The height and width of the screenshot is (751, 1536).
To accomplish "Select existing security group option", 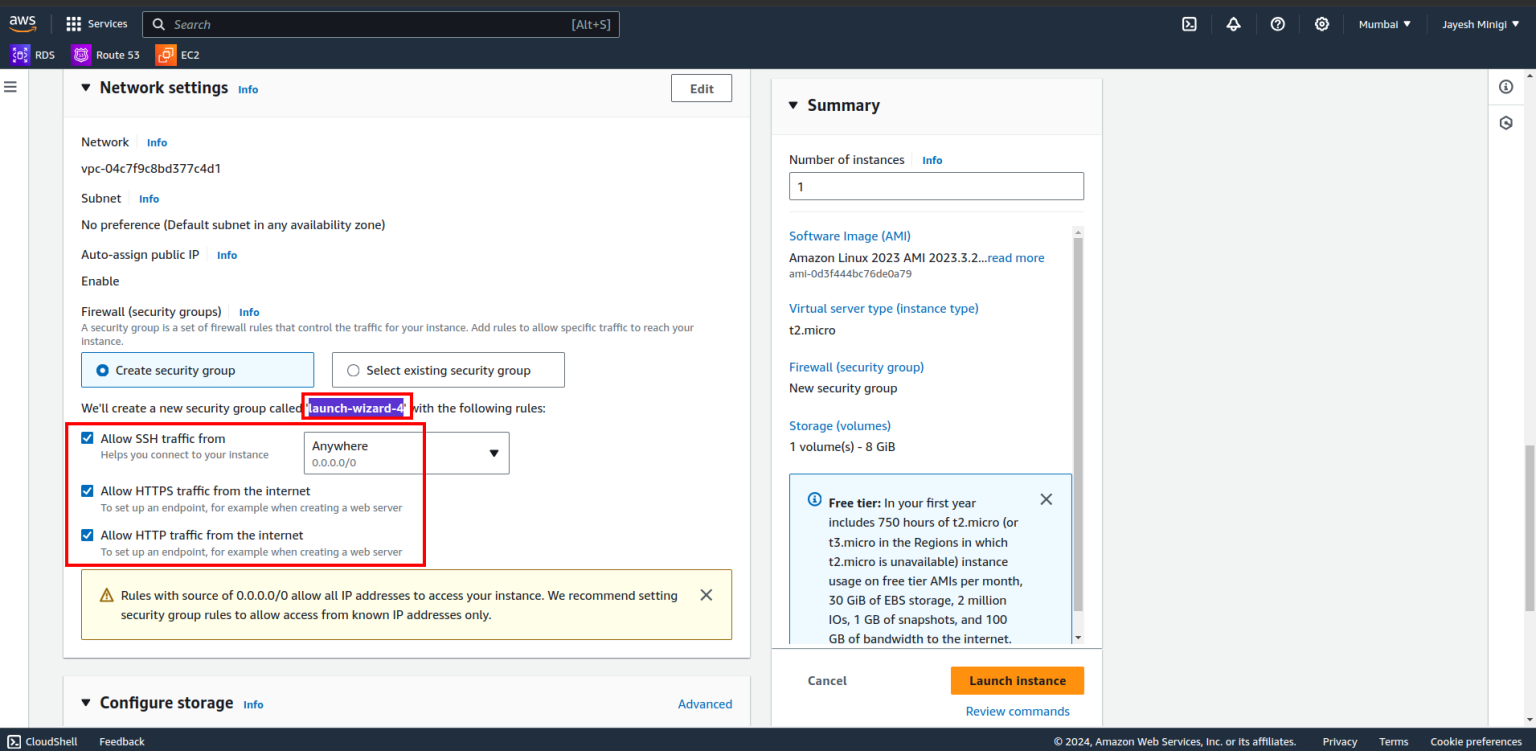I will click(x=352, y=370).
